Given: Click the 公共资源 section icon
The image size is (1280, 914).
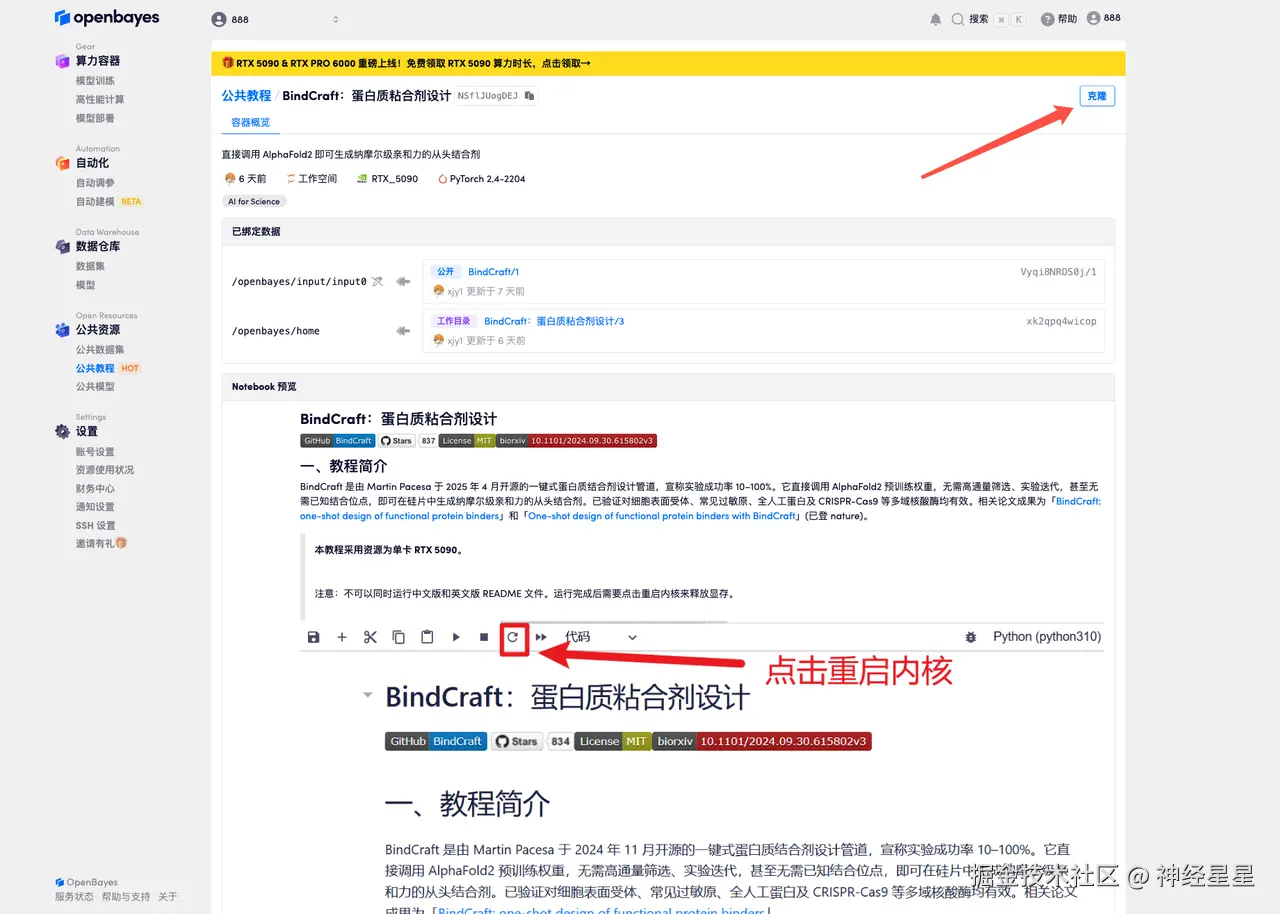Looking at the screenshot, I should pyautogui.click(x=63, y=329).
